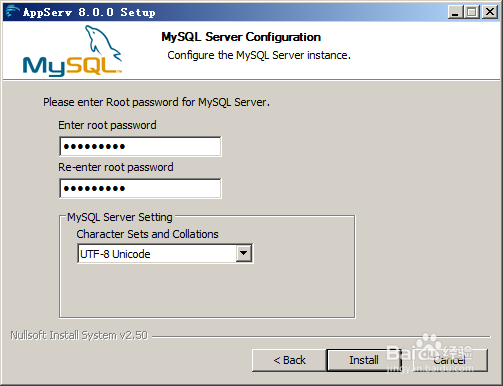503x386 pixels.
Task: Click the MySQL Server Configuration heading
Action: click(241, 37)
